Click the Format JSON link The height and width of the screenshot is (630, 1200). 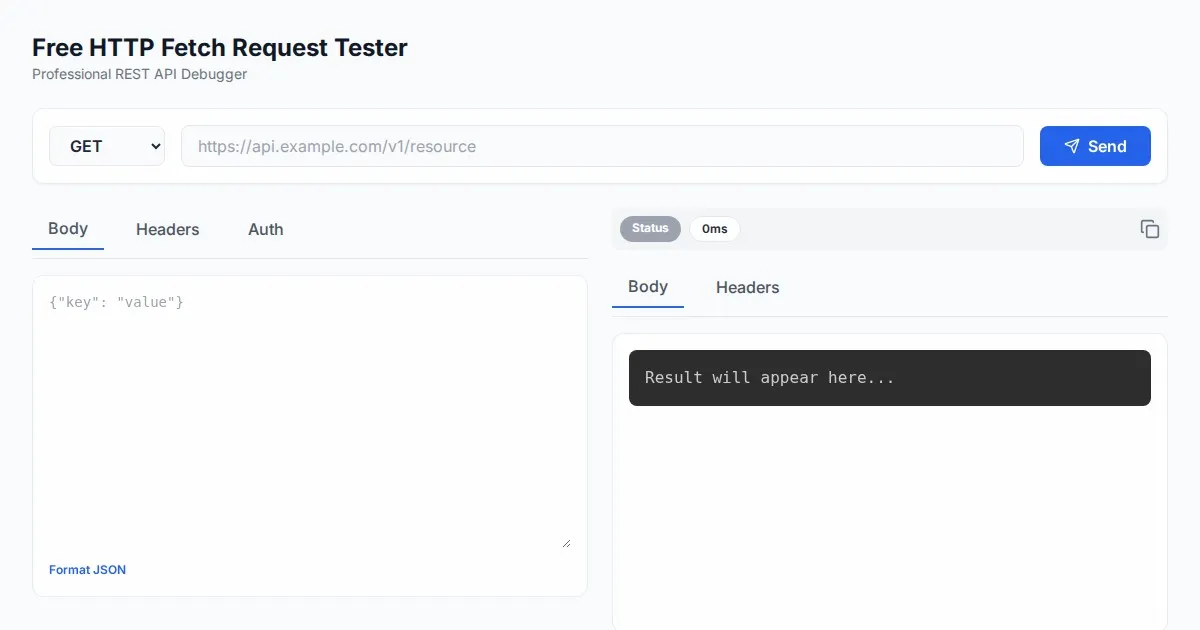88,570
